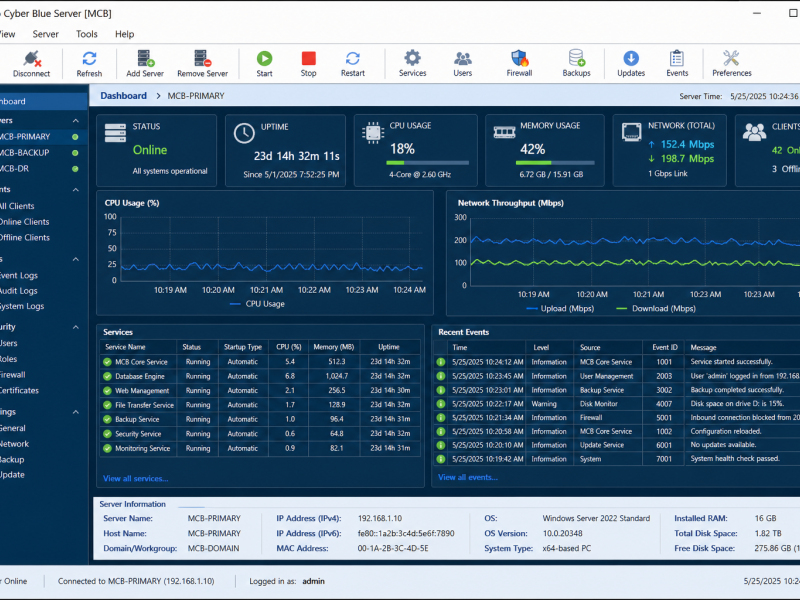Collapse the Logs section with Event Logs
800x600 pixels.
[76, 259]
